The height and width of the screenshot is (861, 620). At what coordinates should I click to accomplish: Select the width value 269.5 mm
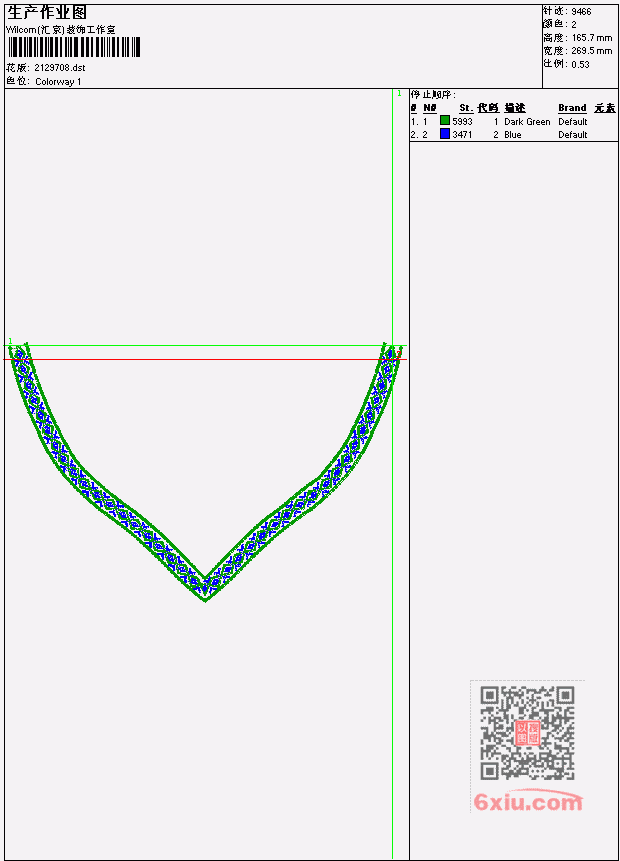[591, 51]
